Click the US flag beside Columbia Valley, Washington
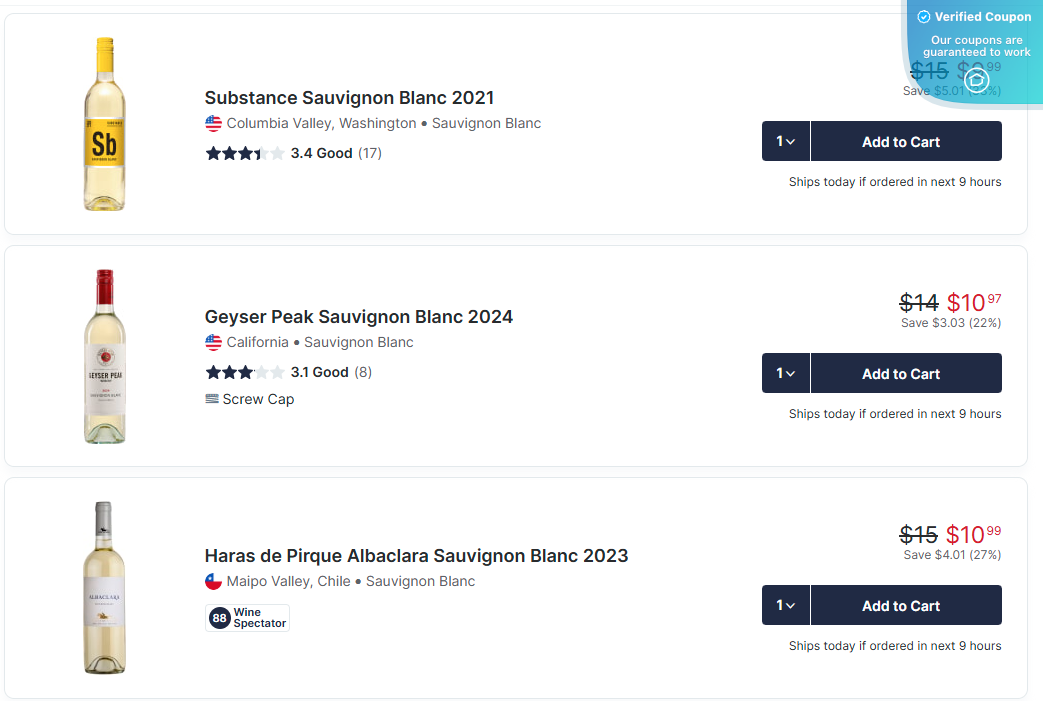The image size is (1043, 701). click(213, 123)
